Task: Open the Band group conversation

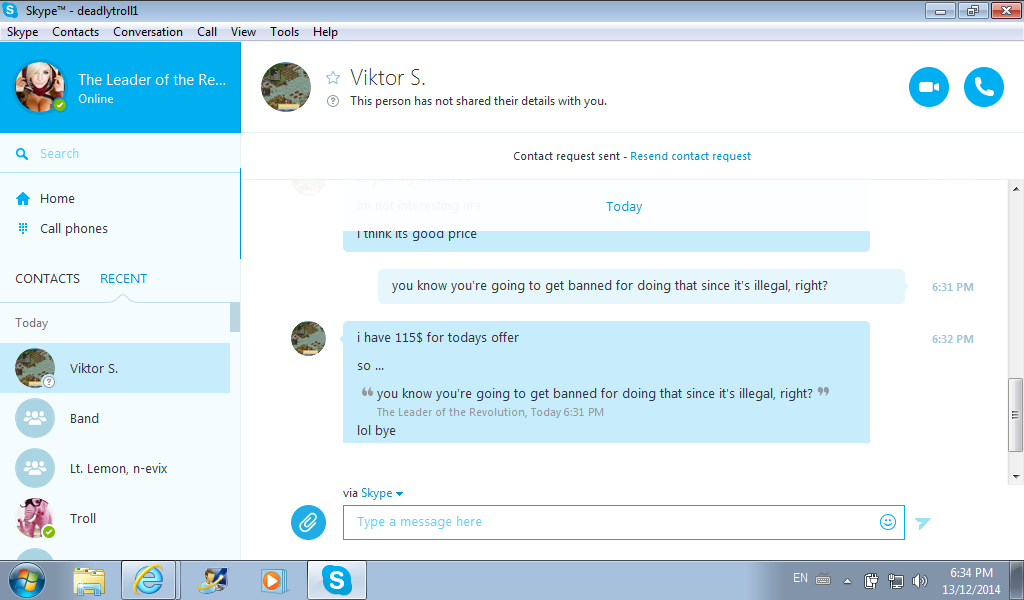Action: coord(115,418)
